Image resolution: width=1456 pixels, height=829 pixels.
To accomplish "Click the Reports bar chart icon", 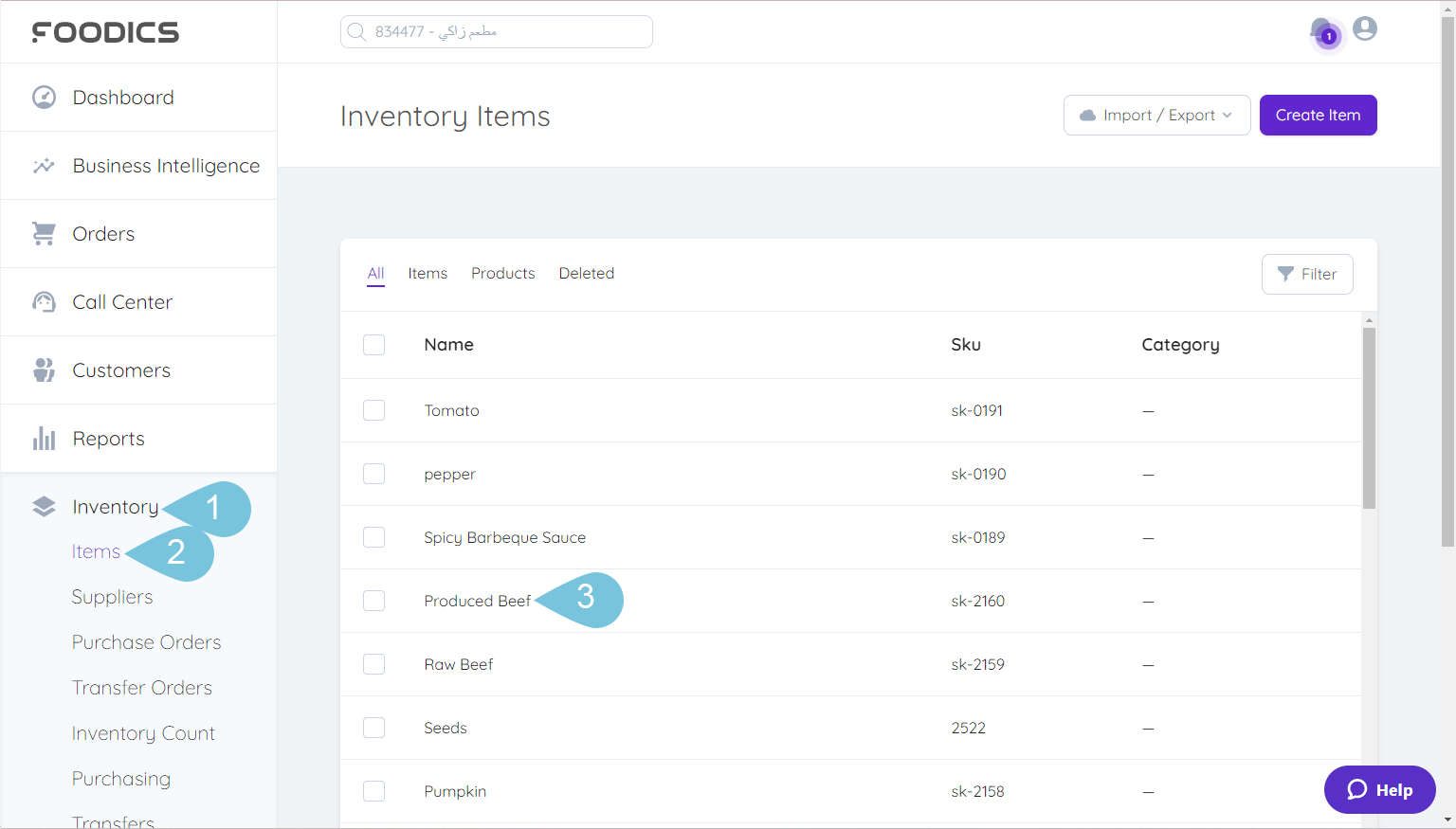I will (44, 439).
